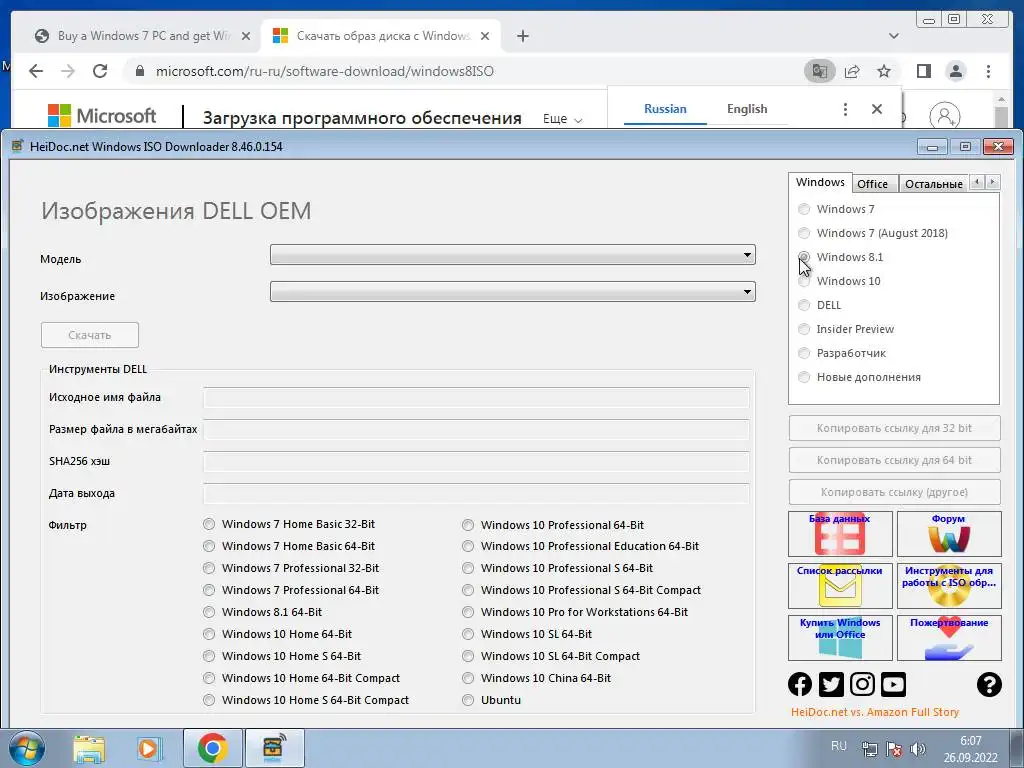The height and width of the screenshot is (768, 1024).
Task: Click Копировать ссылку для 32 bit
Action: [894, 428]
